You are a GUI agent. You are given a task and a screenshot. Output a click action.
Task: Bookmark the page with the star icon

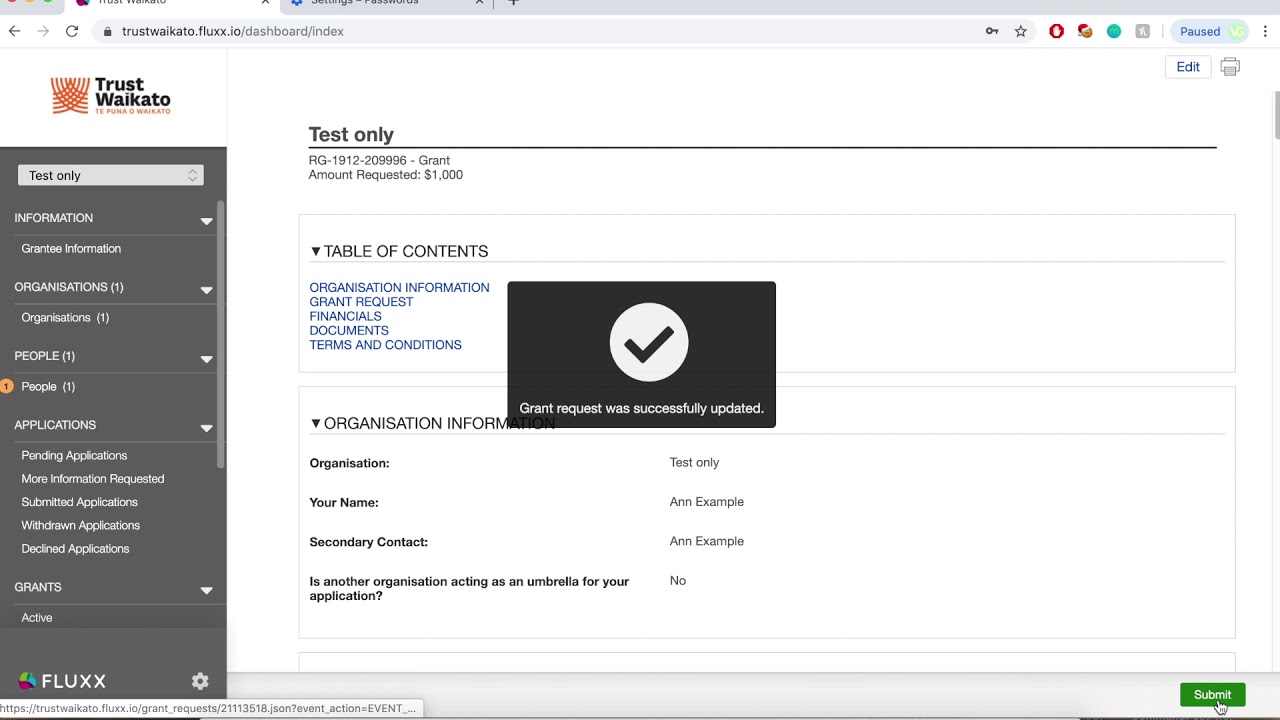1020,31
